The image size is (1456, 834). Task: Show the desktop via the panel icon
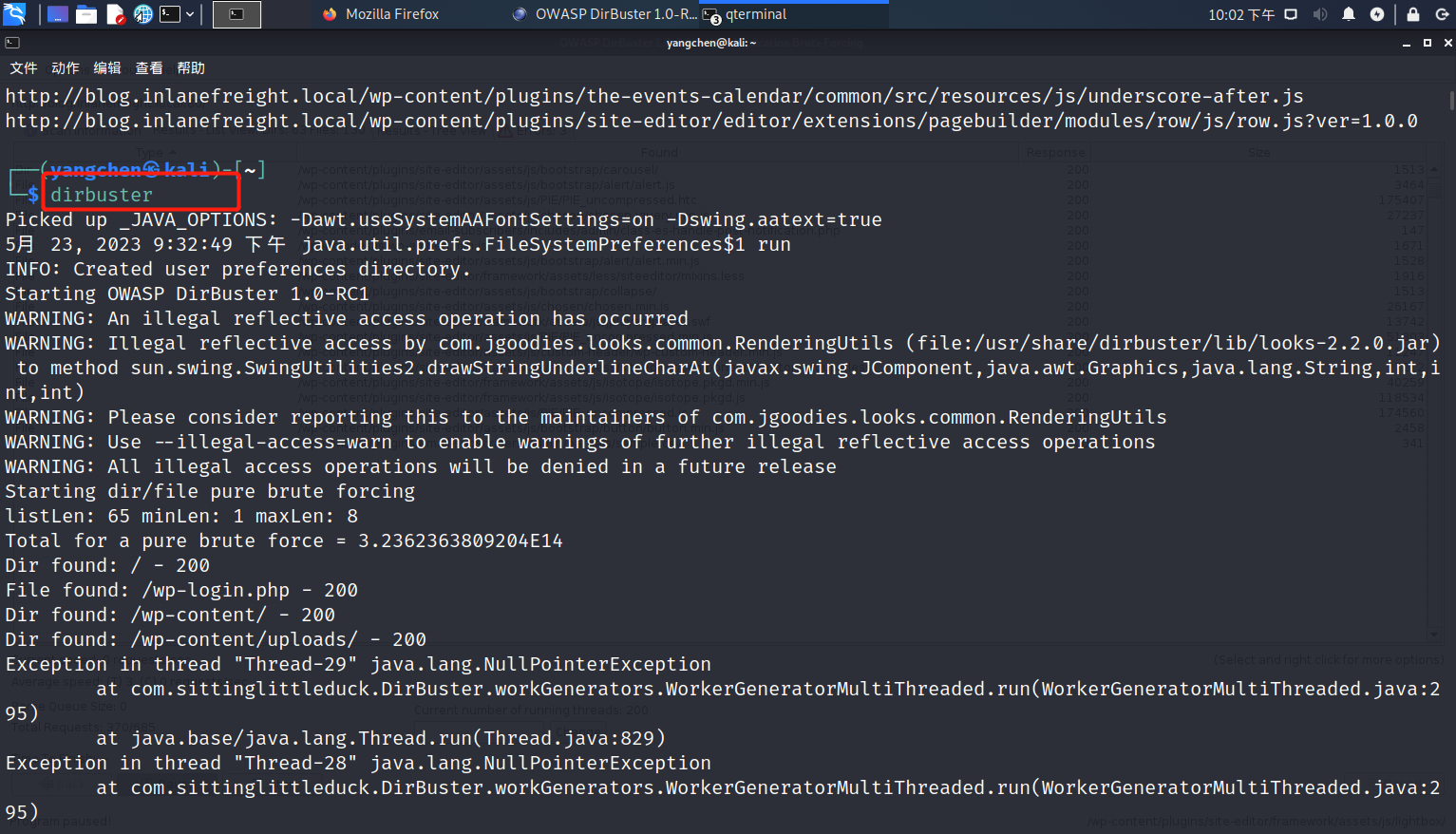(x=58, y=14)
